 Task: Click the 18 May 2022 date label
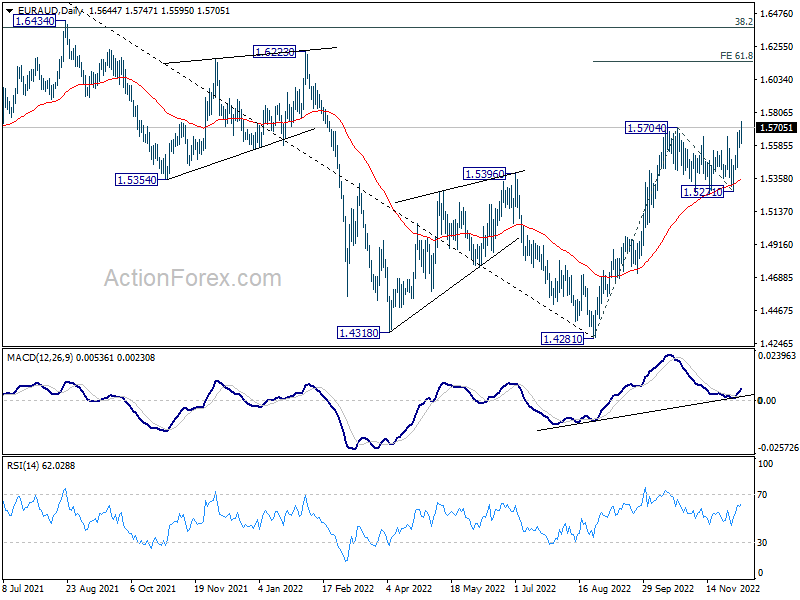pos(477,588)
